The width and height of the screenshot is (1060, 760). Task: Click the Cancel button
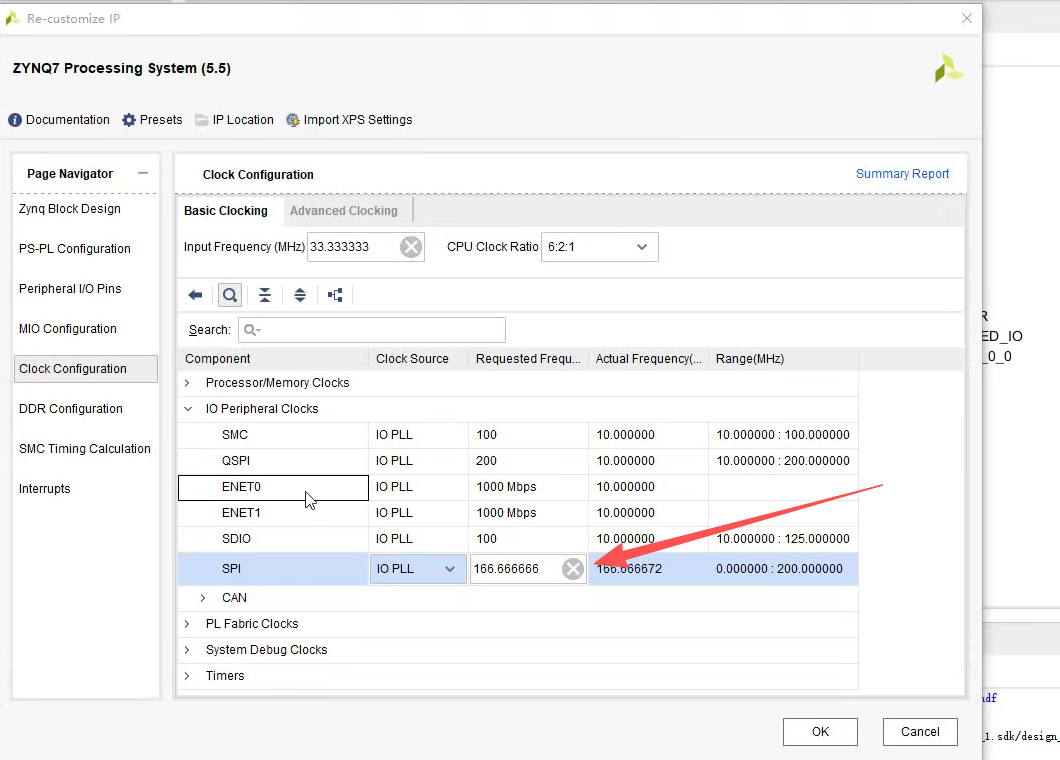[x=920, y=732]
